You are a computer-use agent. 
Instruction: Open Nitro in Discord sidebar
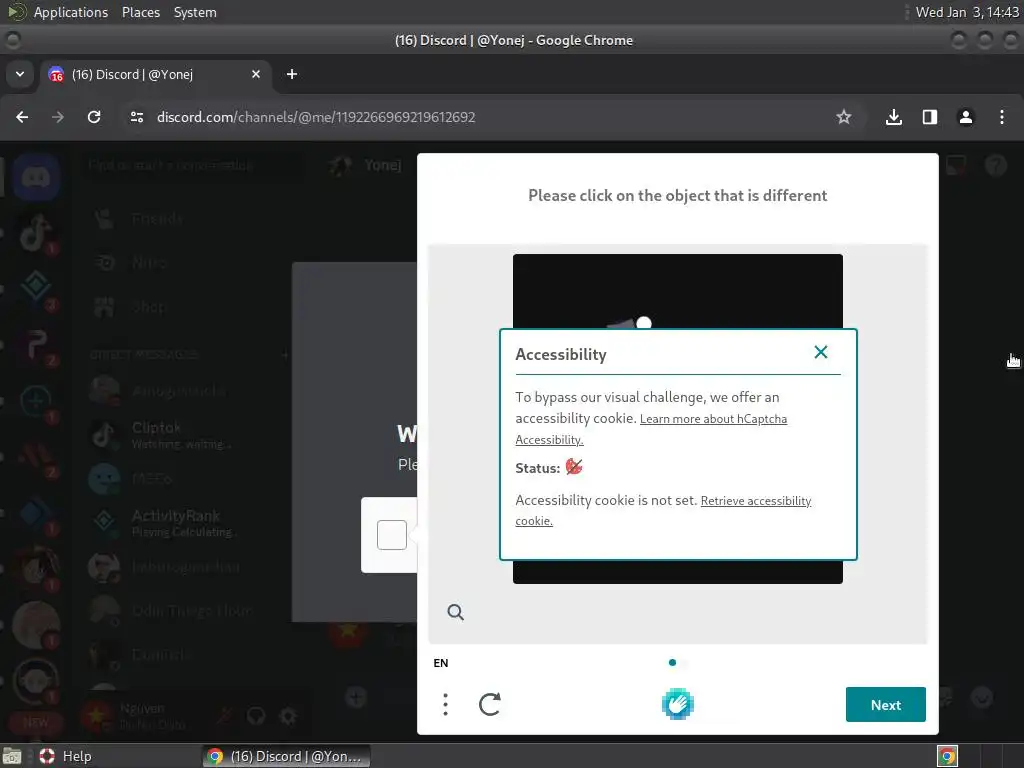click(149, 263)
